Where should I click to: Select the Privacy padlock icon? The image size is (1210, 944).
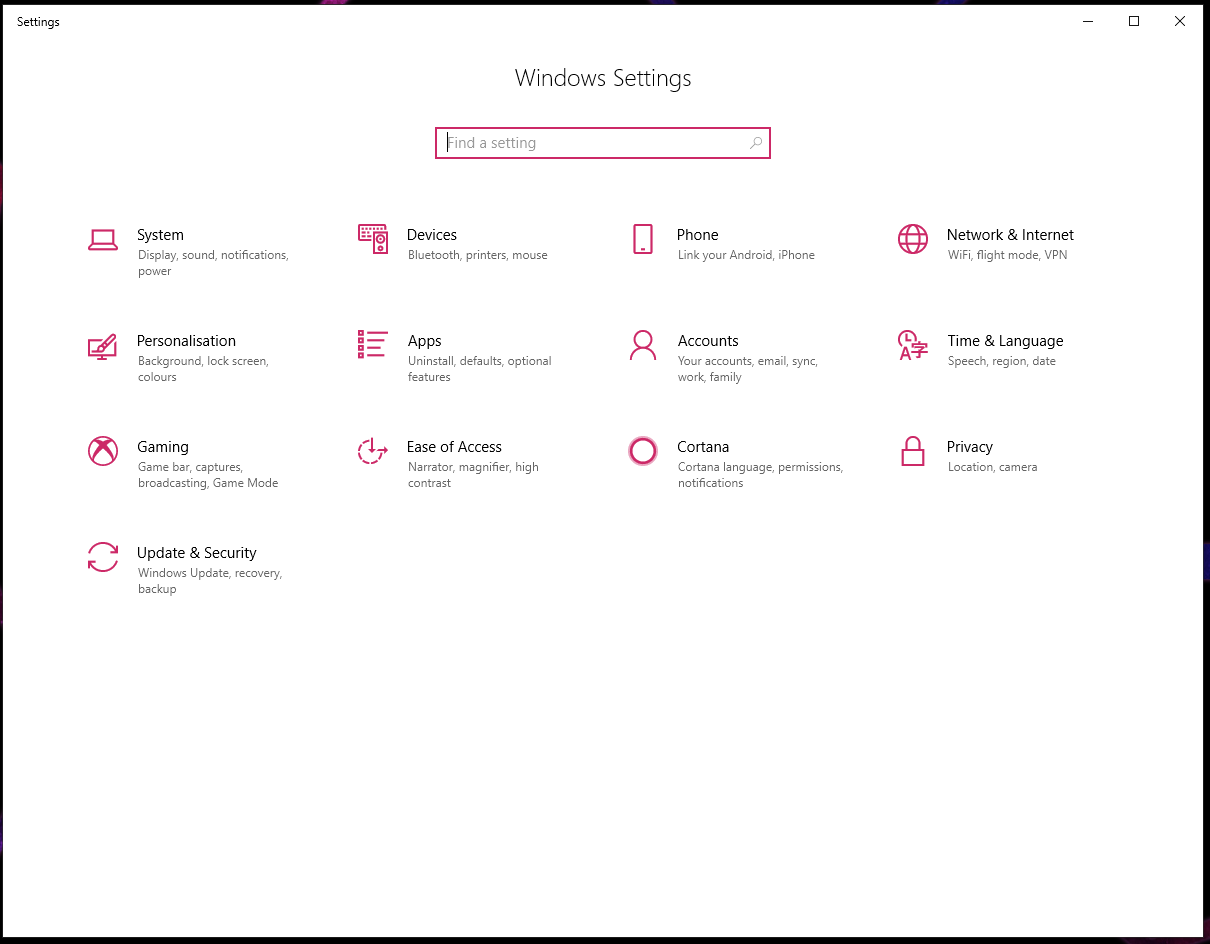tap(913, 451)
